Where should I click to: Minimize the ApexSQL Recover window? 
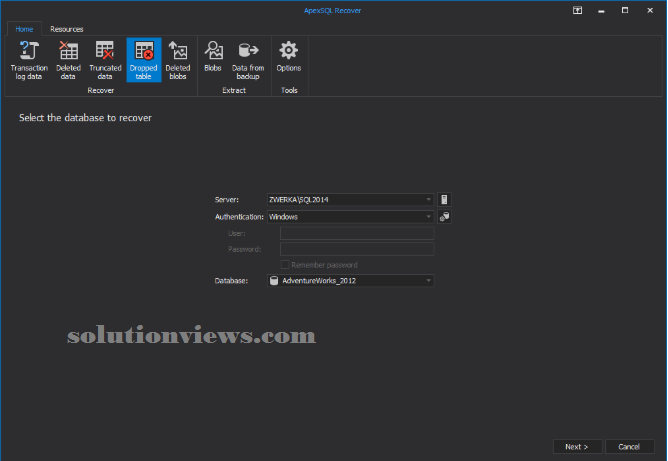[x=601, y=10]
